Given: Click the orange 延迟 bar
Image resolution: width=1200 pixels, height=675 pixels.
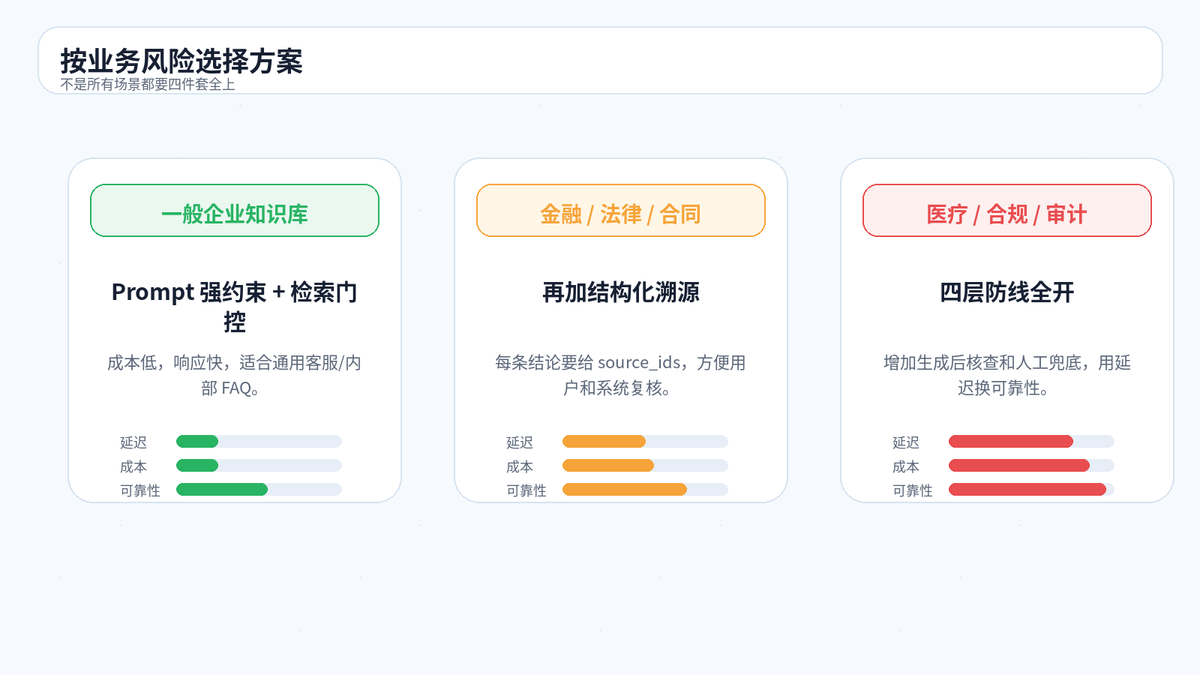Looking at the screenshot, I should click(x=645, y=442).
